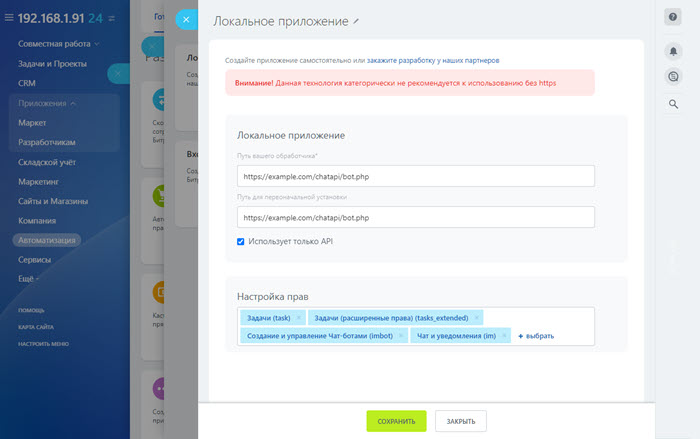Click the Путь вашего обработчика input field
700x439 pixels.
(416, 176)
